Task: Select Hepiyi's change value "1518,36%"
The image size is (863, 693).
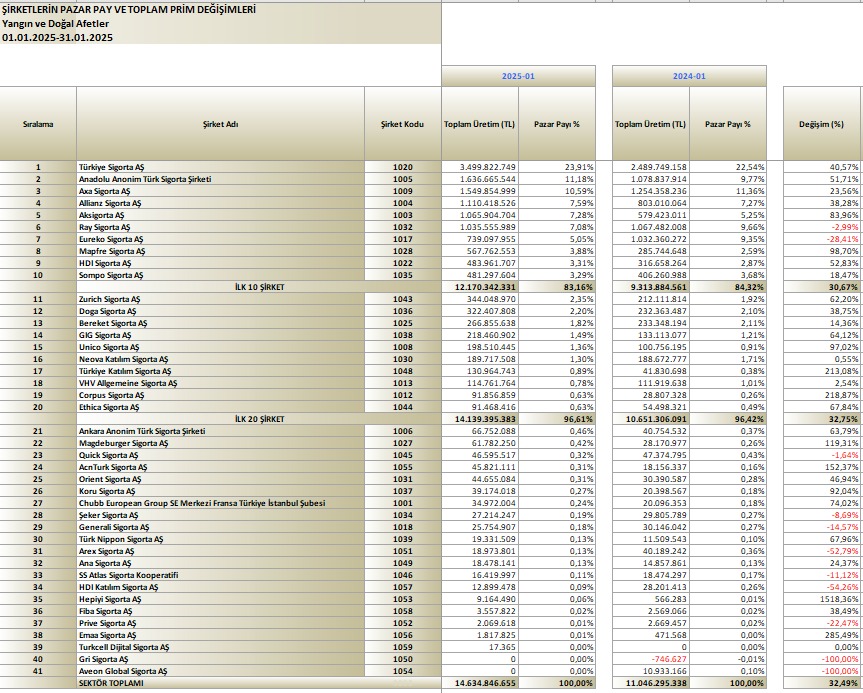Action: tap(822, 600)
